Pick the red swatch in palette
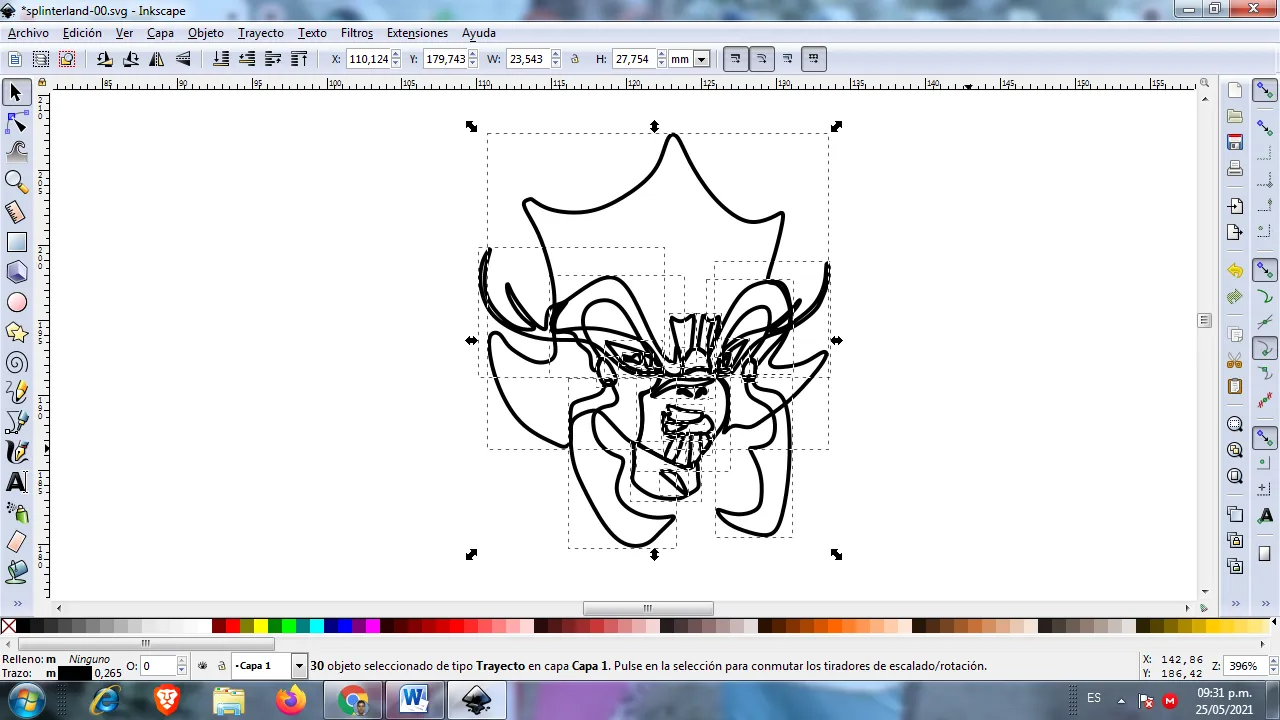The width and height of the screenshot is (1280, 720). click(233, 627)
